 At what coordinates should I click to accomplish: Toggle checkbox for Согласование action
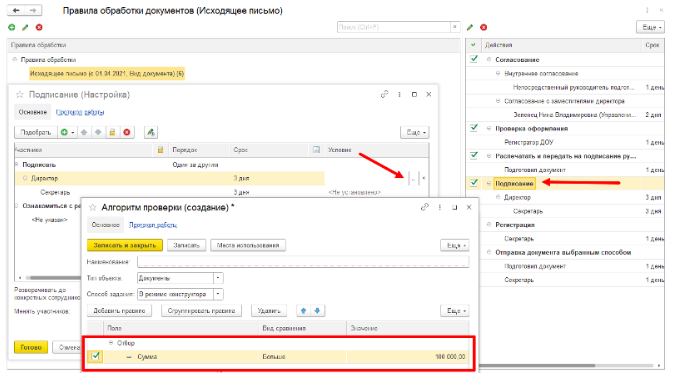click(474, 59)
